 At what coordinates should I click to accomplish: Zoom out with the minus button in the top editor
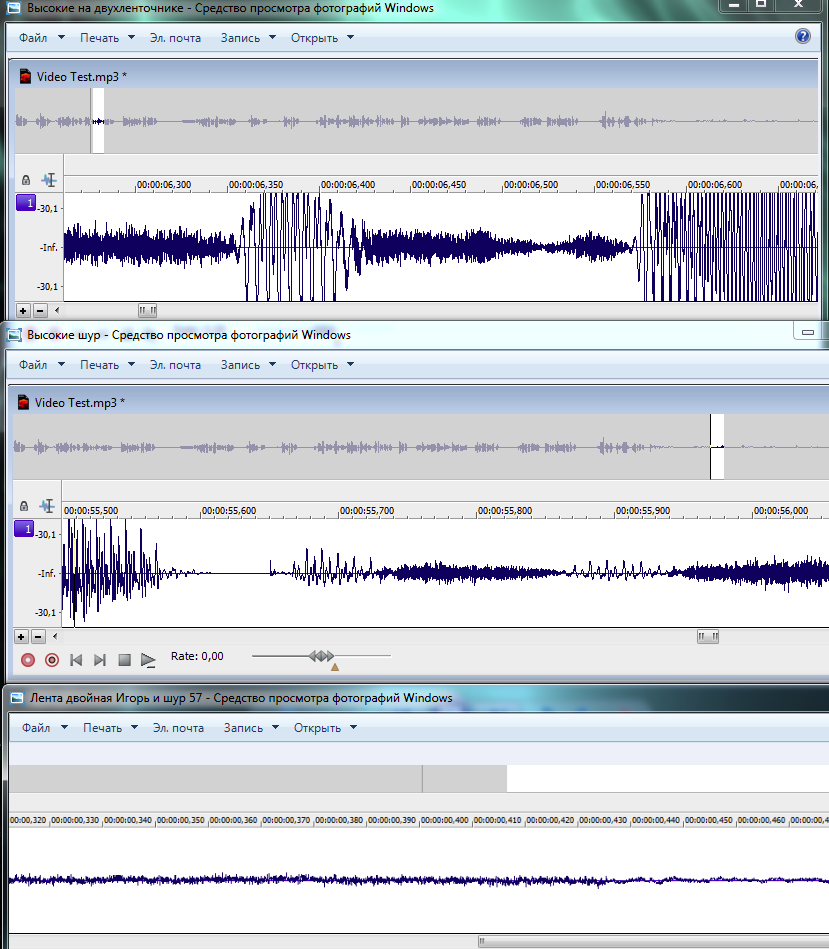40,310
